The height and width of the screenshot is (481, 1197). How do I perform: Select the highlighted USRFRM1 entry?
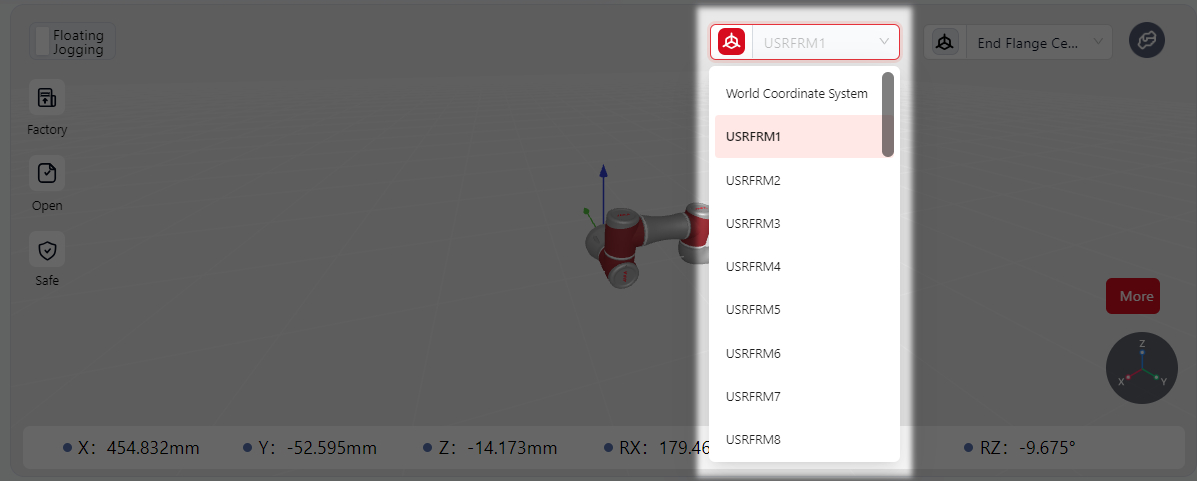[x=799, y=137]
